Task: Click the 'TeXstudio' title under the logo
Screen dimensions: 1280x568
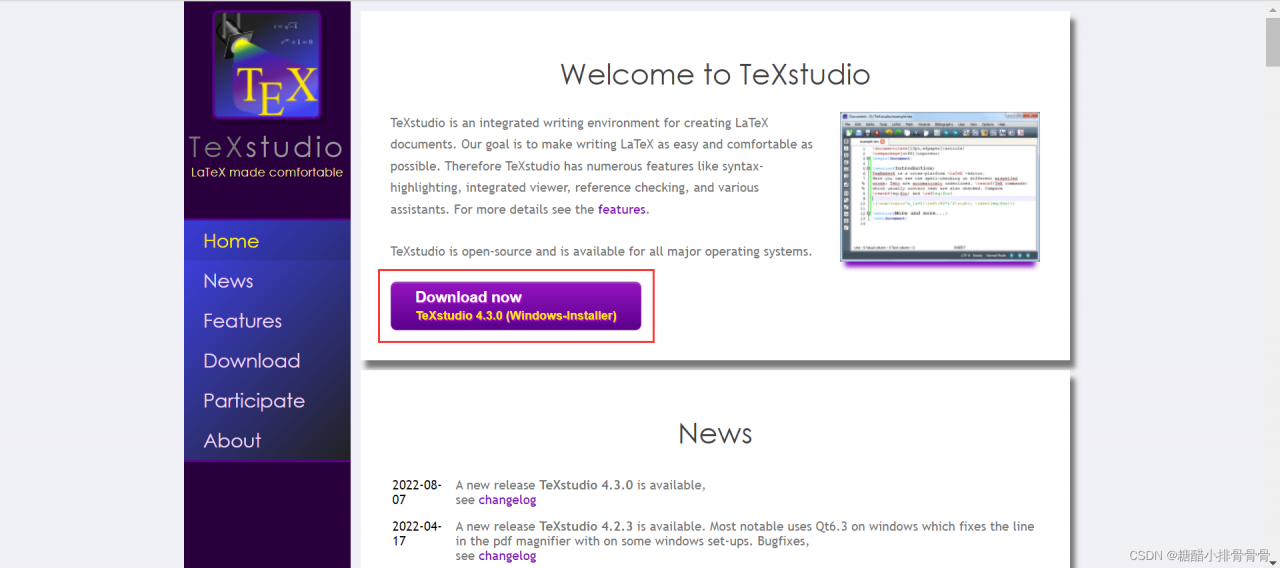Action: tap(266, 148)
